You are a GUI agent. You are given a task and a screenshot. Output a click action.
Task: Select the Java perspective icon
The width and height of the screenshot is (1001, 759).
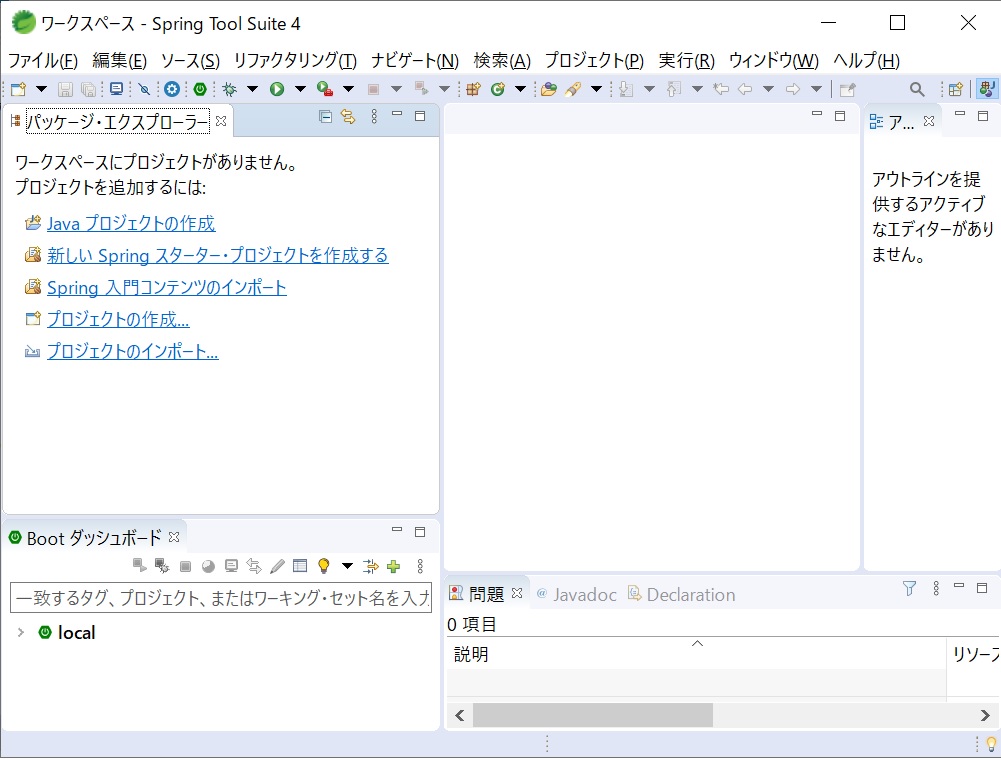pyautogui.click(x=986, y=89)
